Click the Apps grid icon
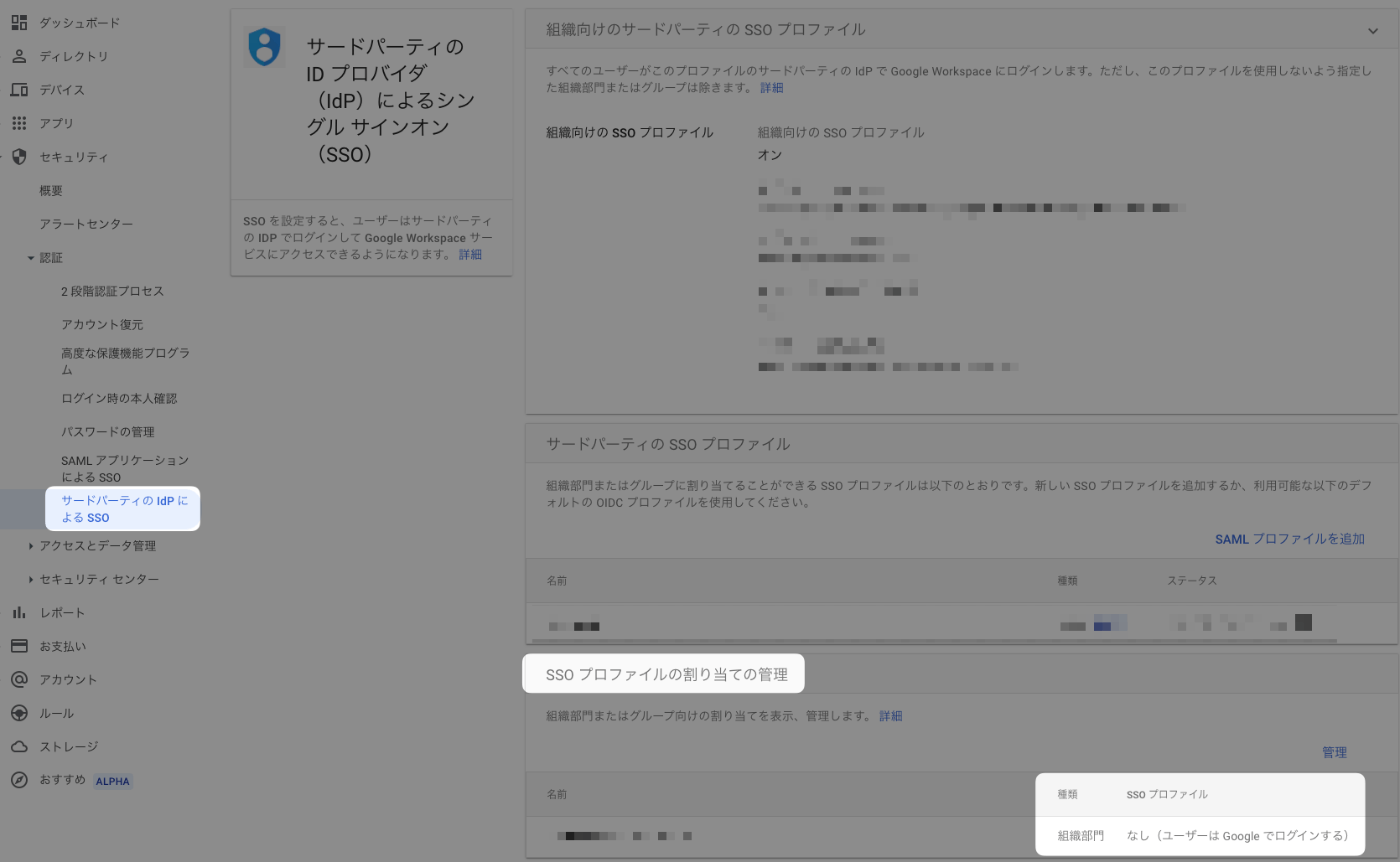The height and width of the screenshot is (862, 1400). click(19, 123)
